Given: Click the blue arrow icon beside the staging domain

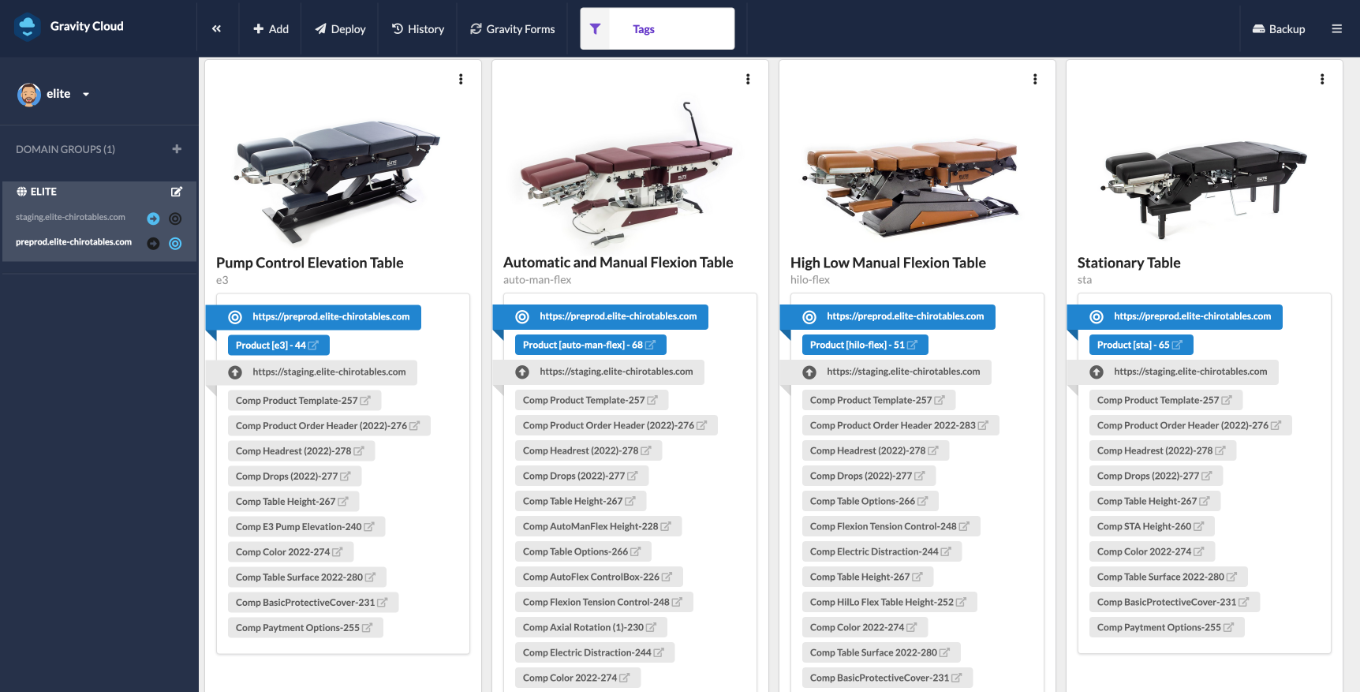Looking at the screenshot, I should point(153,218).
